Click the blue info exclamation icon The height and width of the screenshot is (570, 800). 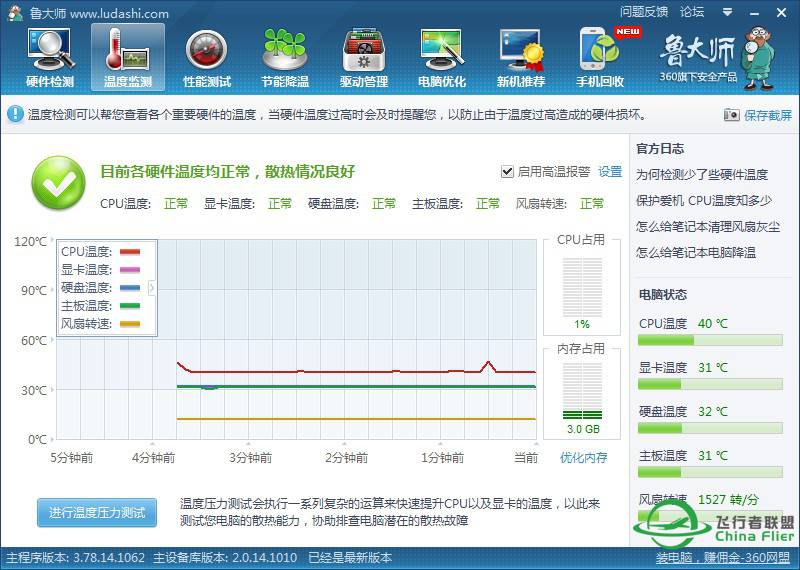[x=15, y=114]
